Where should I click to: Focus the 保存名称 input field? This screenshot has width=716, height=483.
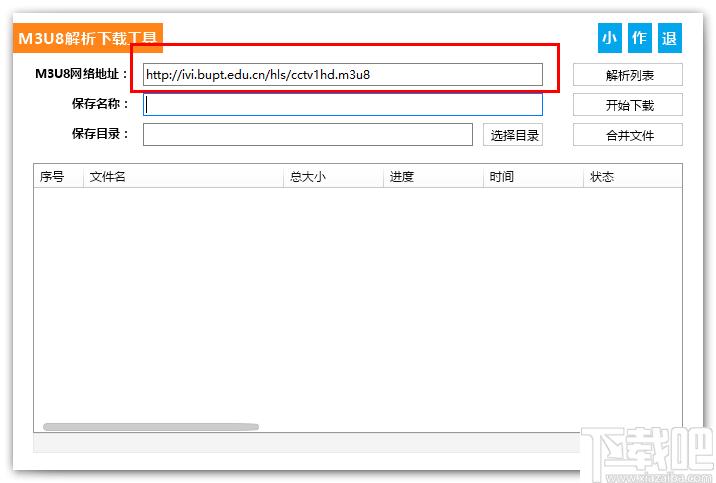coord(342,105)
